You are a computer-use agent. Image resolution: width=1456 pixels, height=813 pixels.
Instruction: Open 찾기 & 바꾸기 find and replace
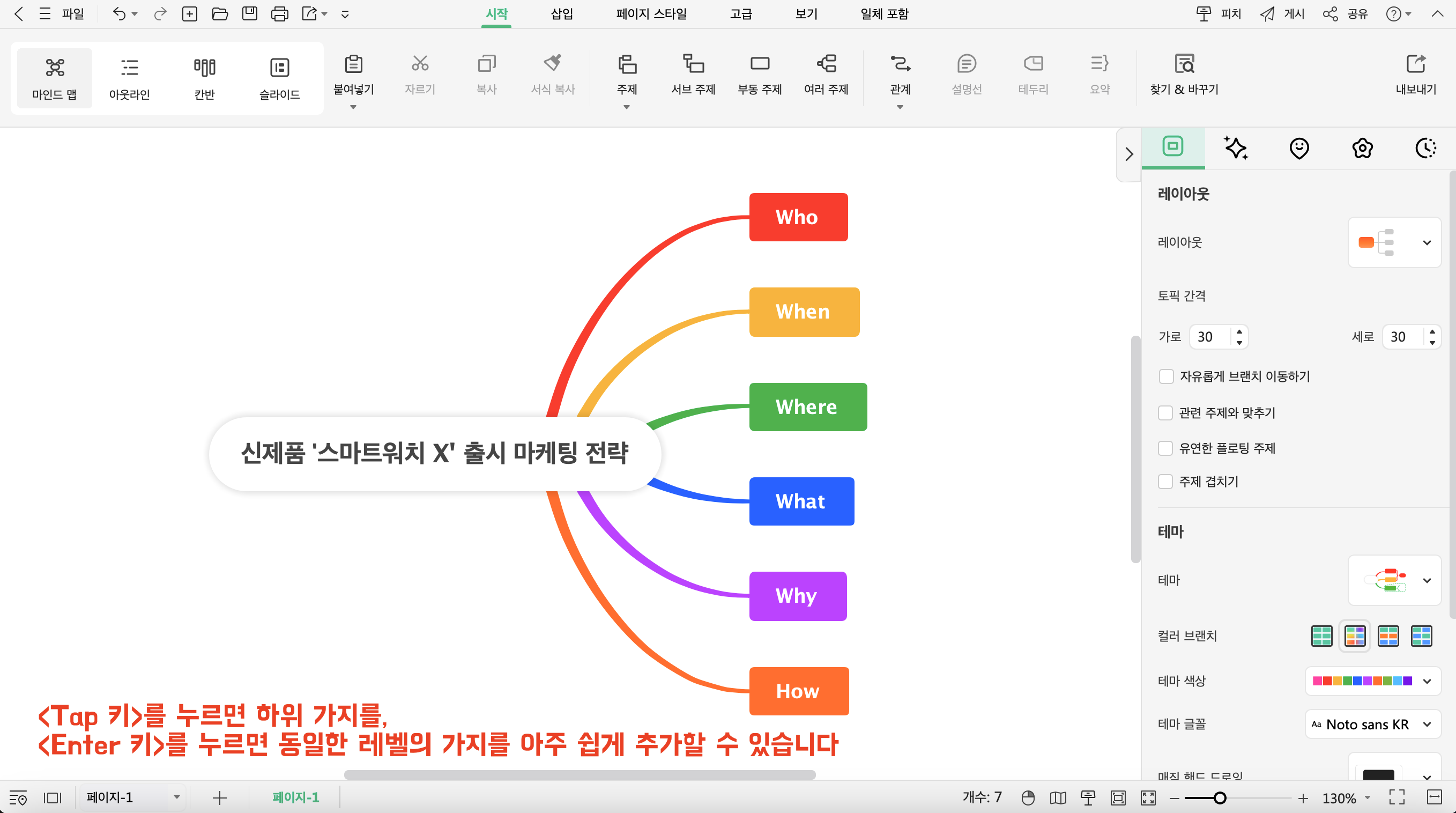(x=1184, y=73)
